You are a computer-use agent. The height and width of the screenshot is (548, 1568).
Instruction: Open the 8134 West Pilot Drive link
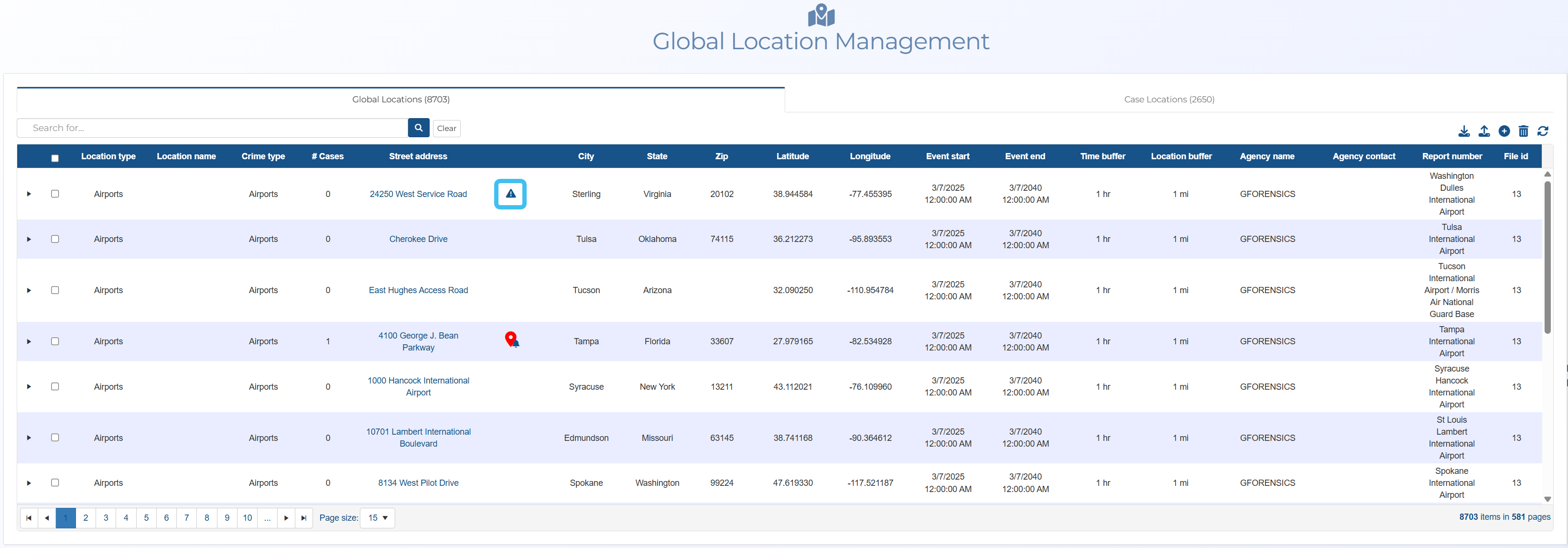[x=418, y=483]
